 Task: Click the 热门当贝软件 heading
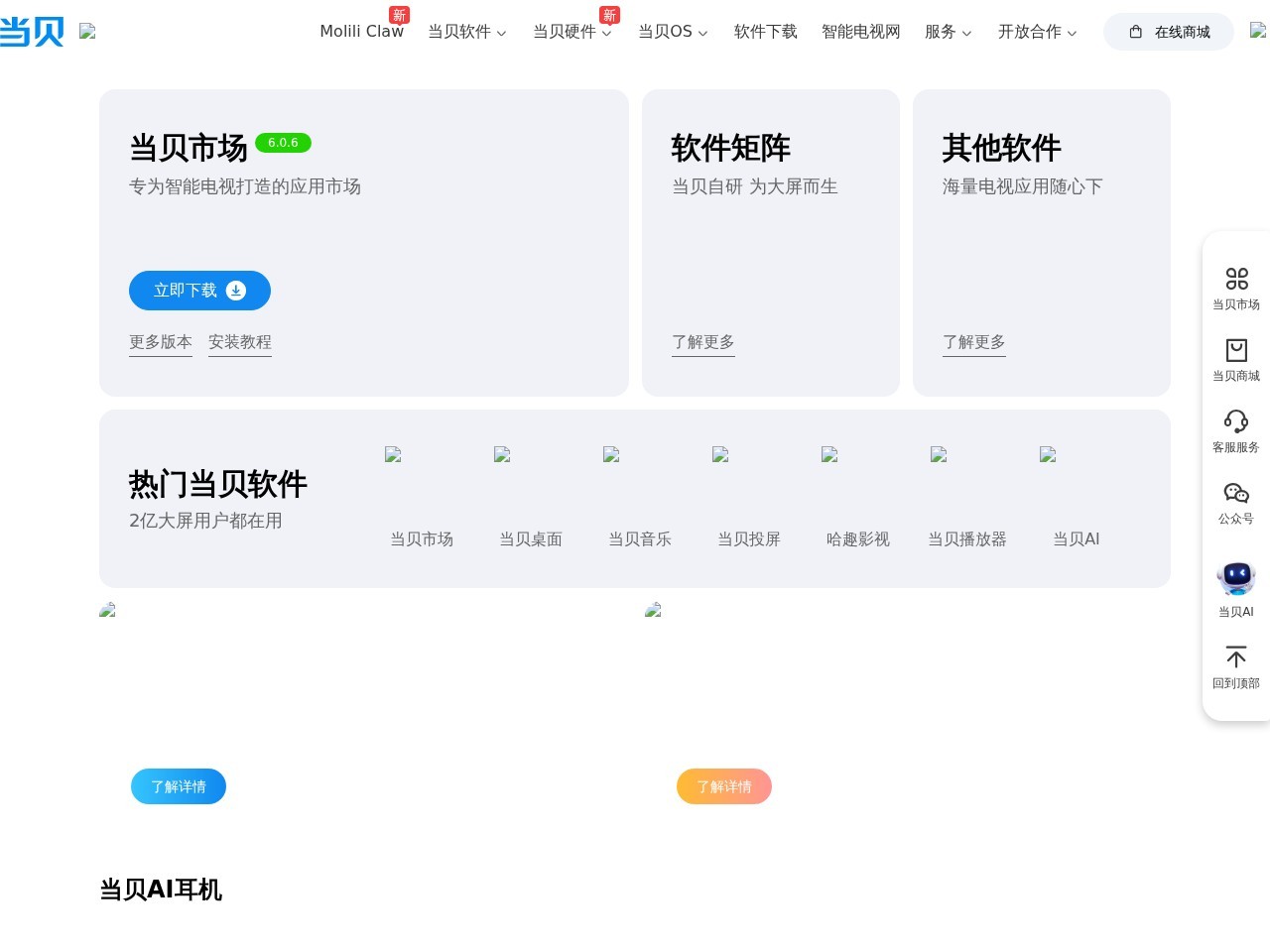pos(218,484)
